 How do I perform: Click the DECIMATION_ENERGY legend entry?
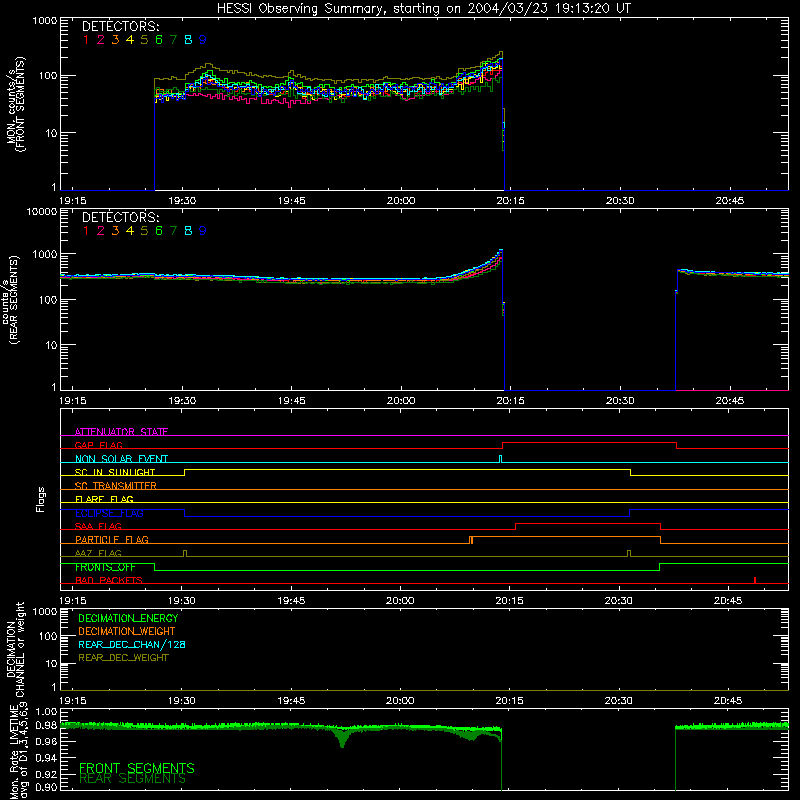coord(128,618)
